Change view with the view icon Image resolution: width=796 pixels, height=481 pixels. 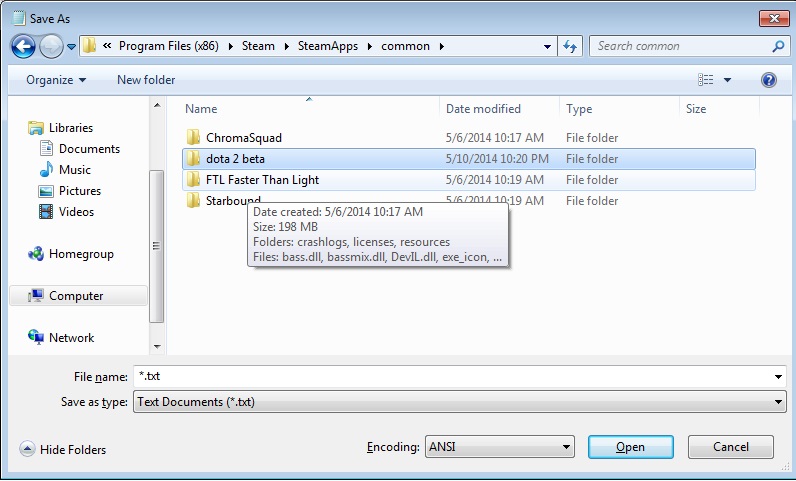[x=705, y=80]
